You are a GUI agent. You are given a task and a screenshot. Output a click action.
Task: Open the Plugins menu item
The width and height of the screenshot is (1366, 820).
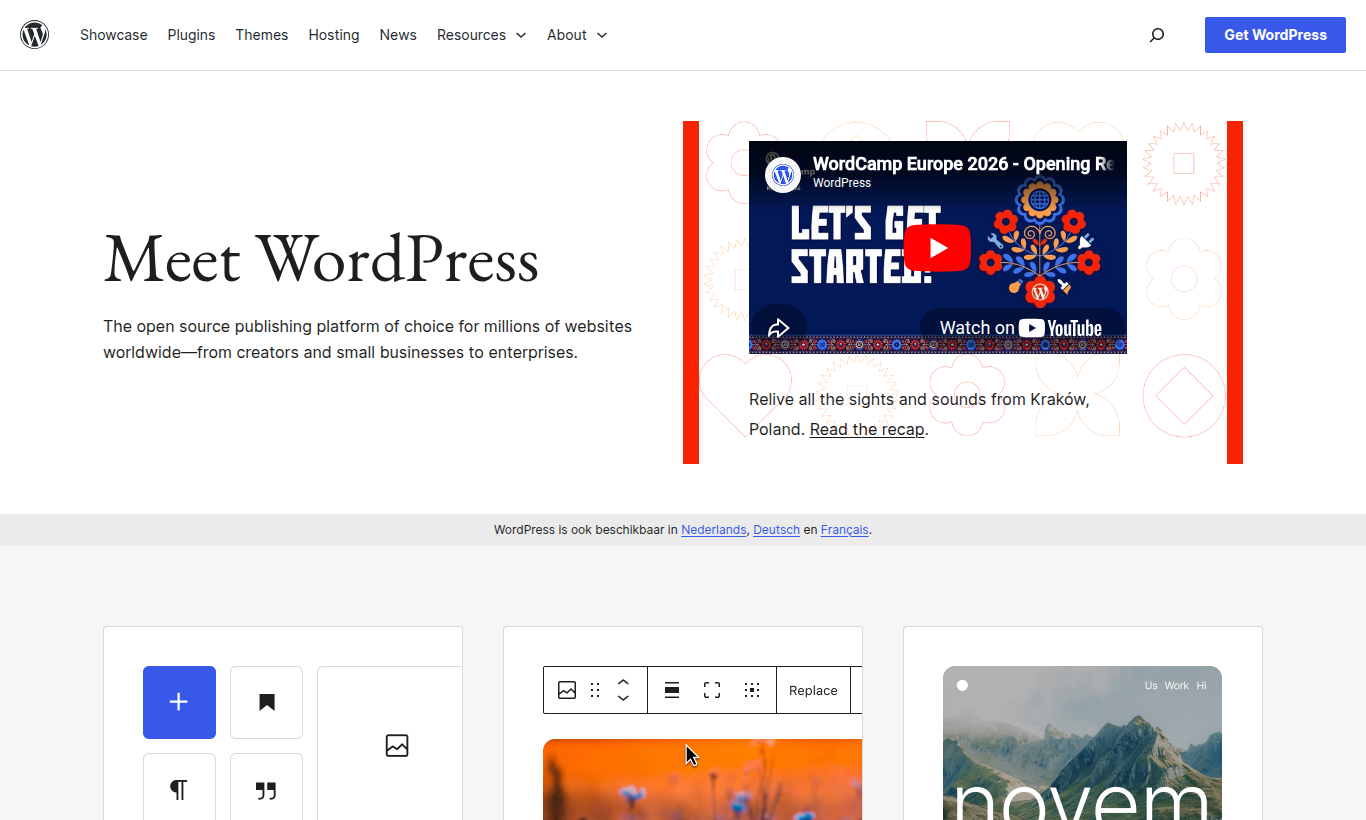tap(191, 35)
